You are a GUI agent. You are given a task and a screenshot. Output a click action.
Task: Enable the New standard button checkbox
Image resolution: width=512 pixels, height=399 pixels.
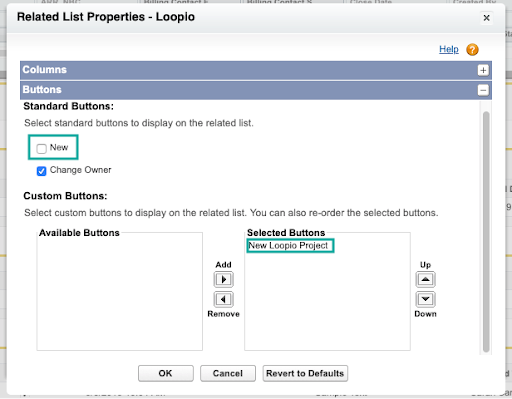(x=41, y=148)
